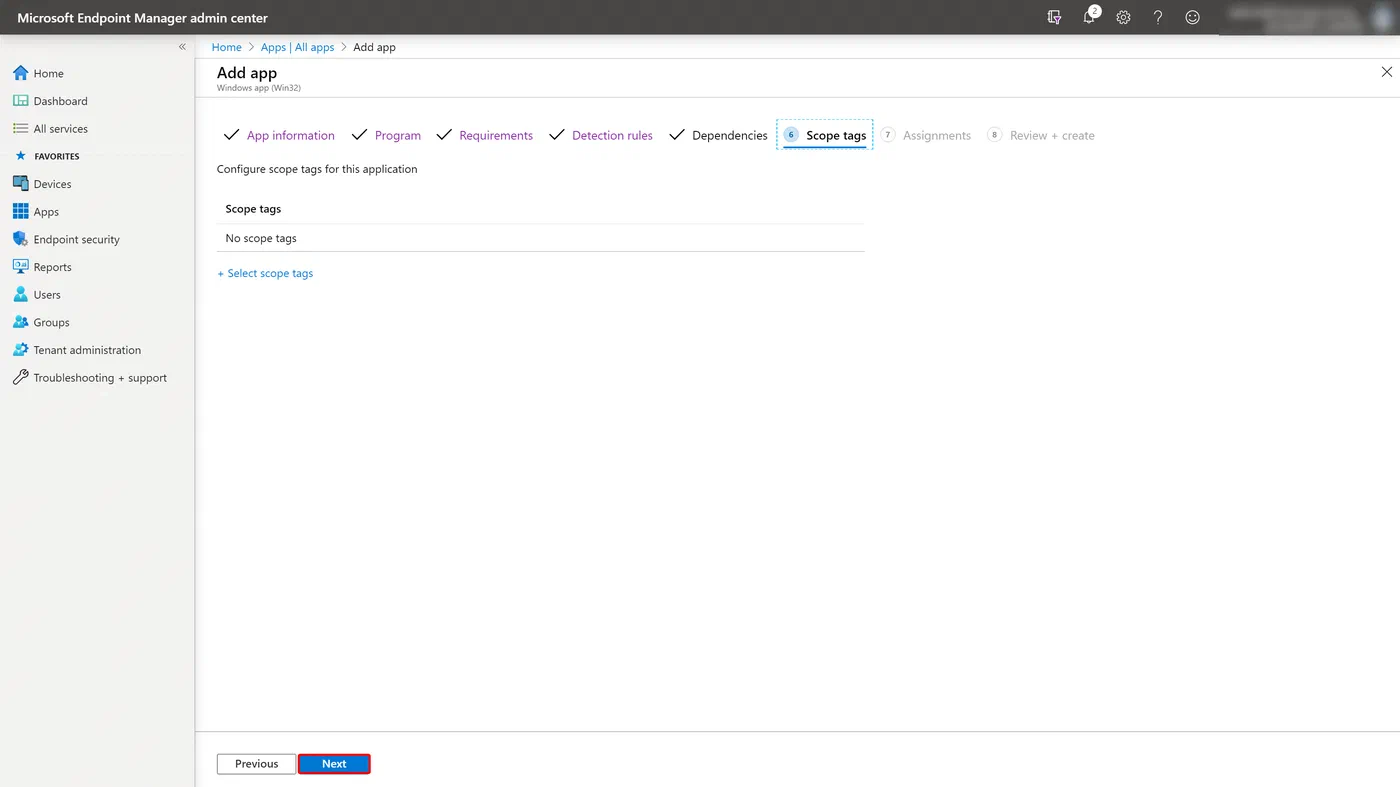Click the Troubleshooting wrench icon
This screenshot has width=1400, height=787.
click(x=20, y=378)
